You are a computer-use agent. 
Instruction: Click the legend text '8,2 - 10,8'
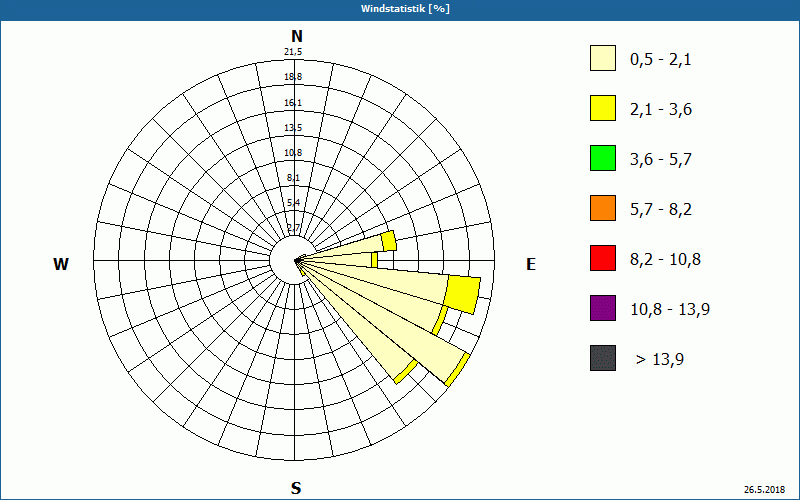pyautogui.click(x=665, y=260)
